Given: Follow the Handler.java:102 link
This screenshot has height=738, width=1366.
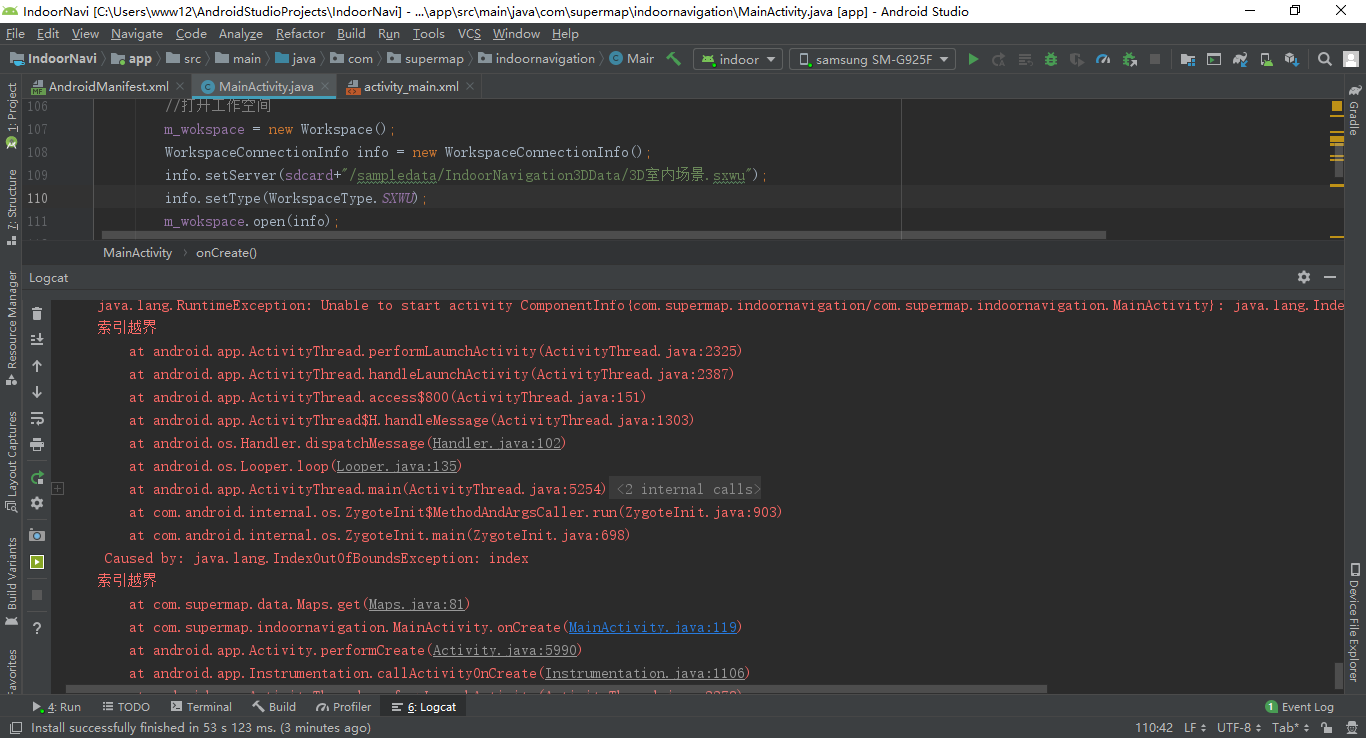Looking at the screenshot, I should 496,443.
